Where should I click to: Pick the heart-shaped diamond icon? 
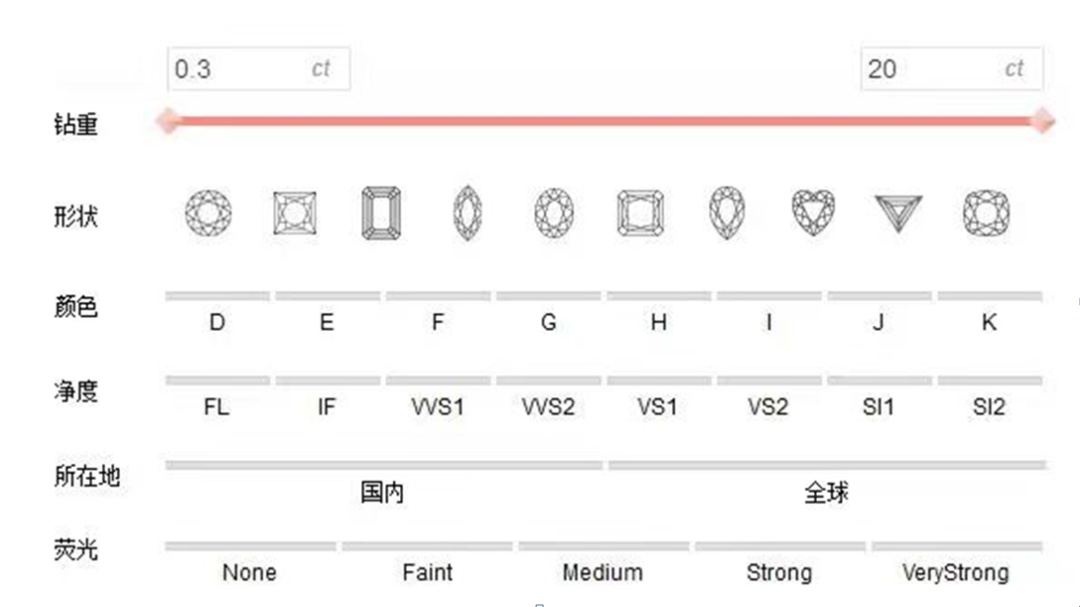coord(813,212)
